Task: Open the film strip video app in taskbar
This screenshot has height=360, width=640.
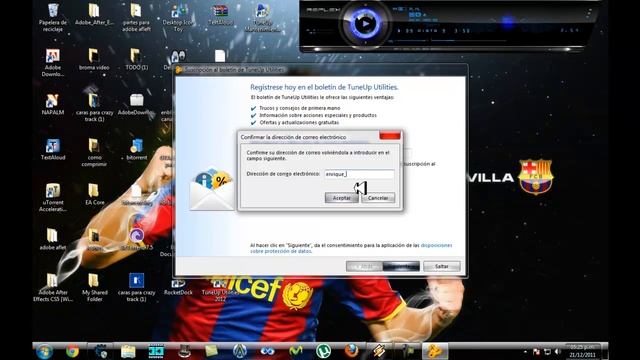Action: pyautogui.click(x=156, y=351)
